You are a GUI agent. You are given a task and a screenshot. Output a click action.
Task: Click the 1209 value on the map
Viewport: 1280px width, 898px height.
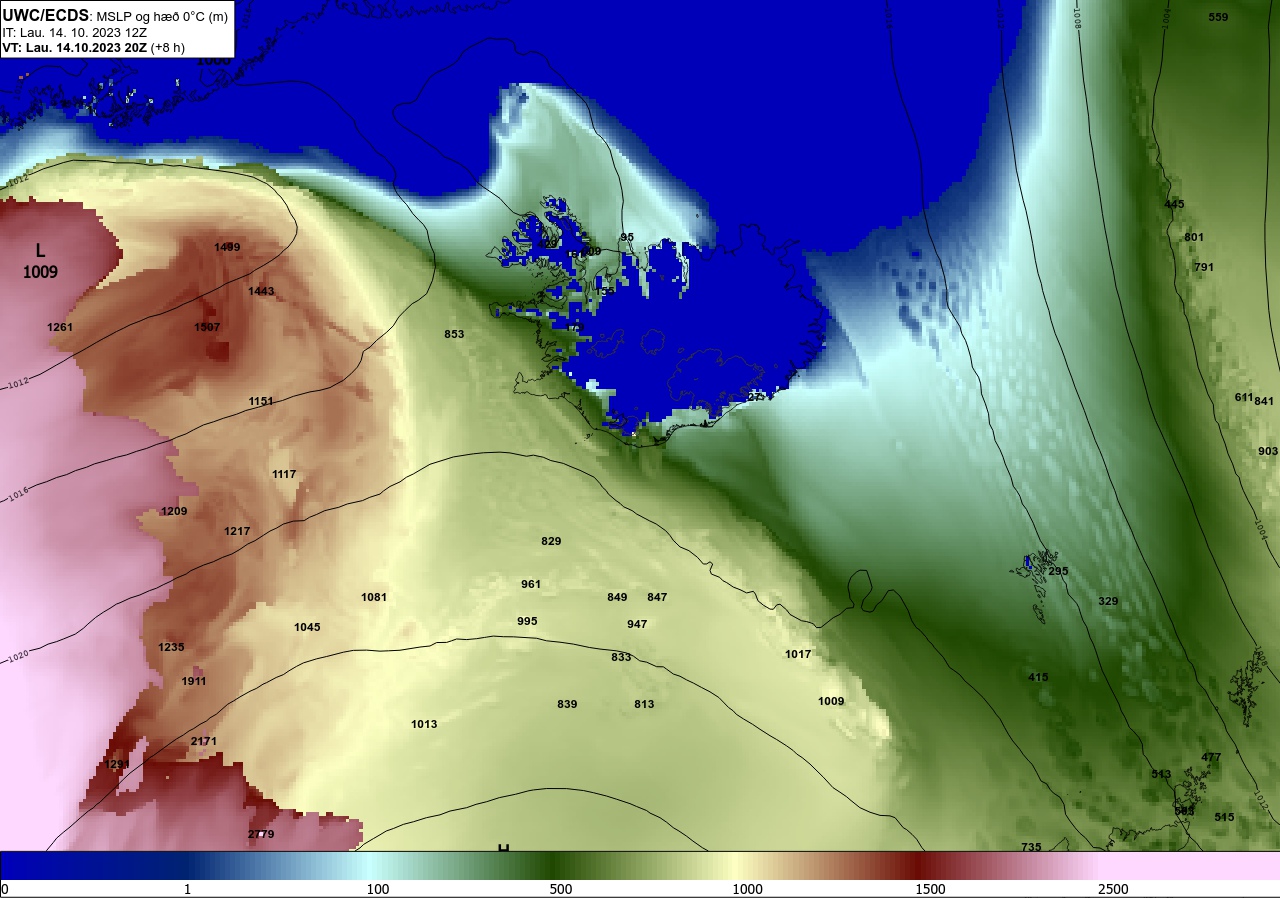click(x=174, y=511)
